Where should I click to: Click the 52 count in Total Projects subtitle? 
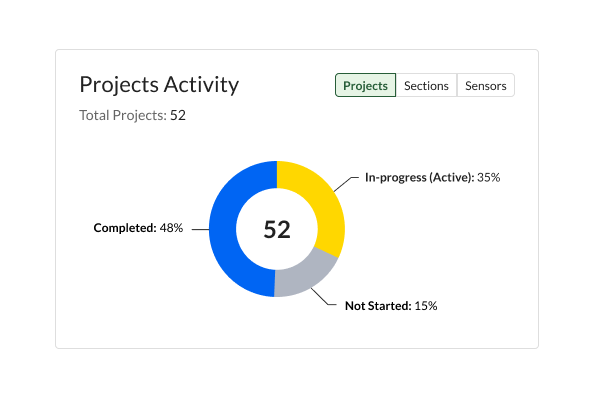pos(178,115)
